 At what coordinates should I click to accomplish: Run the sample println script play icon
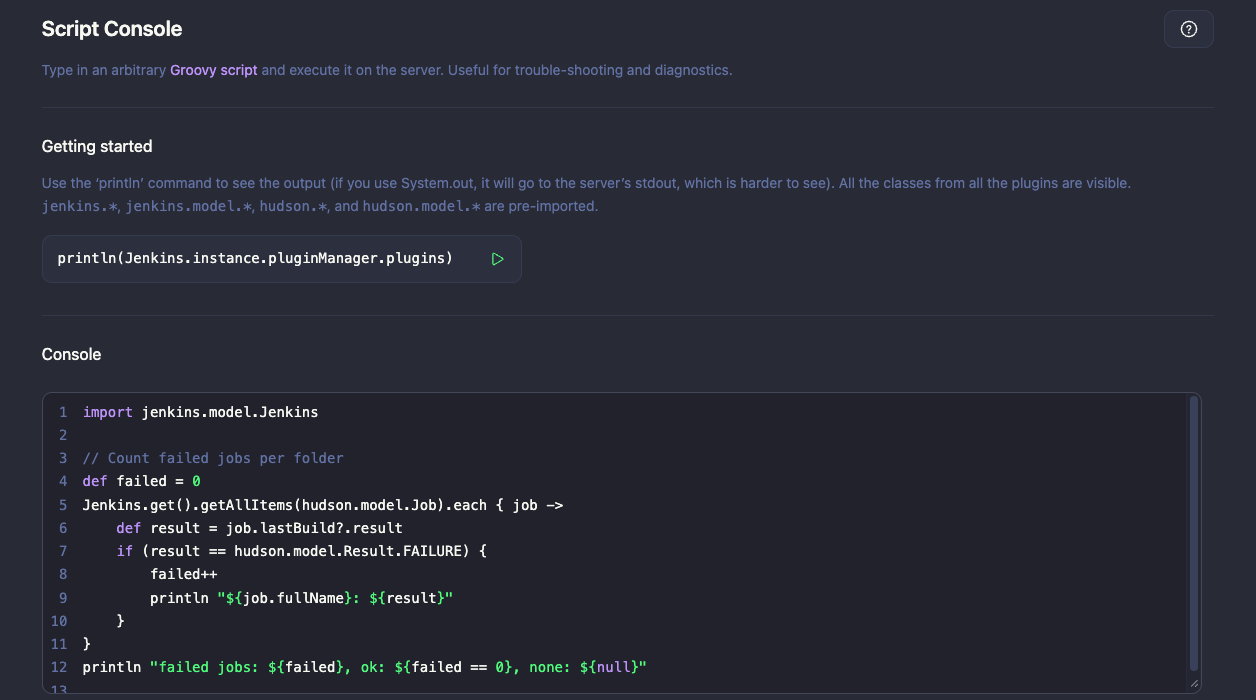pos(498,259)
